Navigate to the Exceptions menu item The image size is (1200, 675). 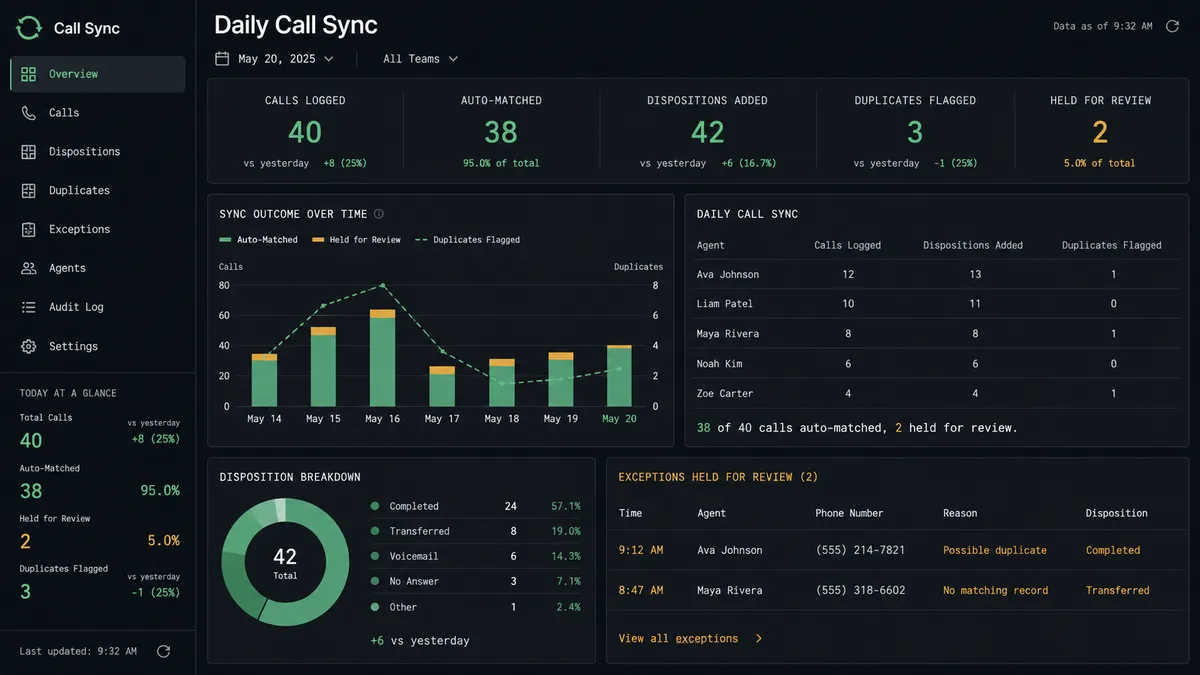click(97, 229)
